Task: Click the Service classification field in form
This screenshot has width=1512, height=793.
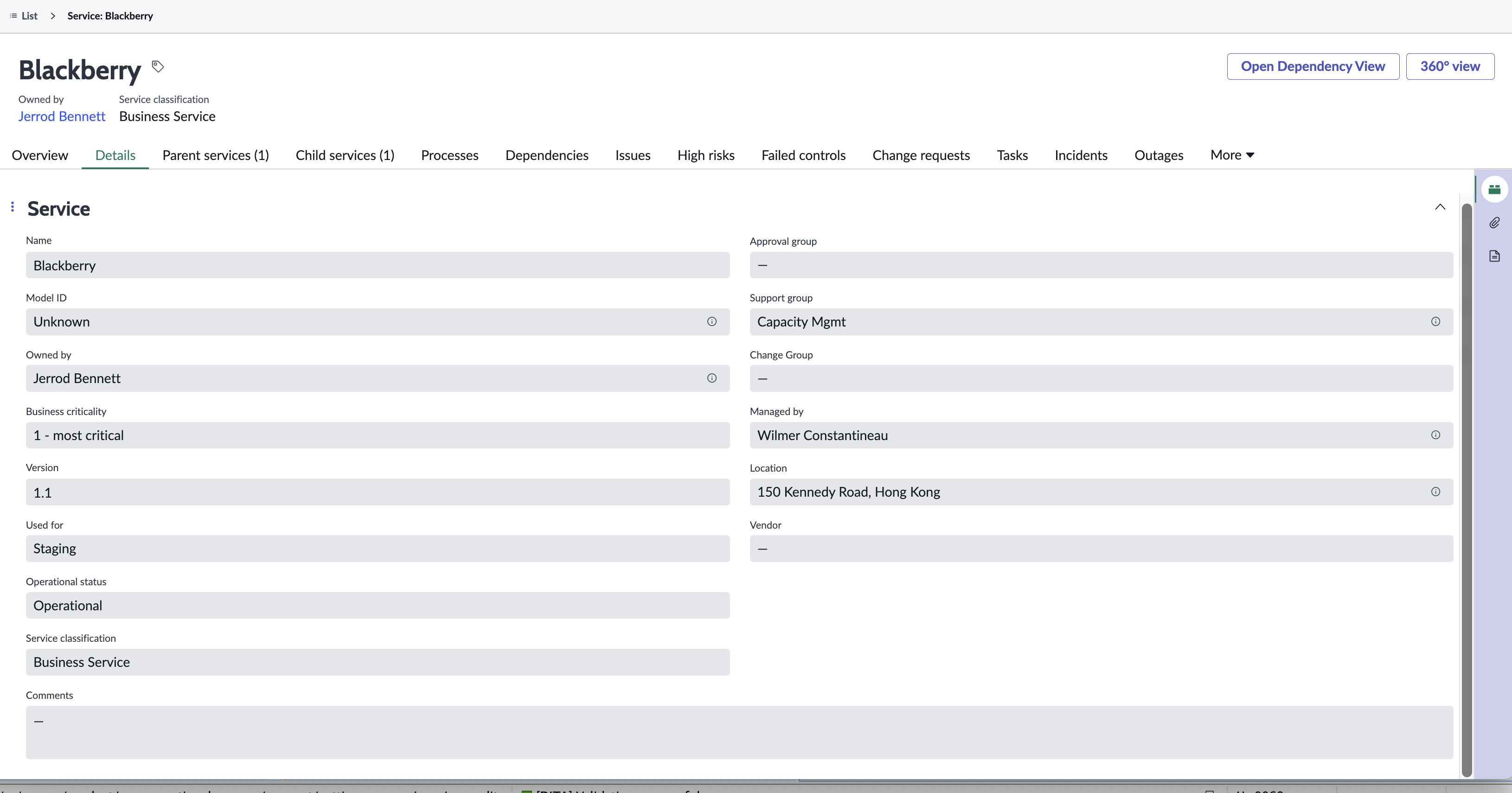Action: click(x=378, y=662)
